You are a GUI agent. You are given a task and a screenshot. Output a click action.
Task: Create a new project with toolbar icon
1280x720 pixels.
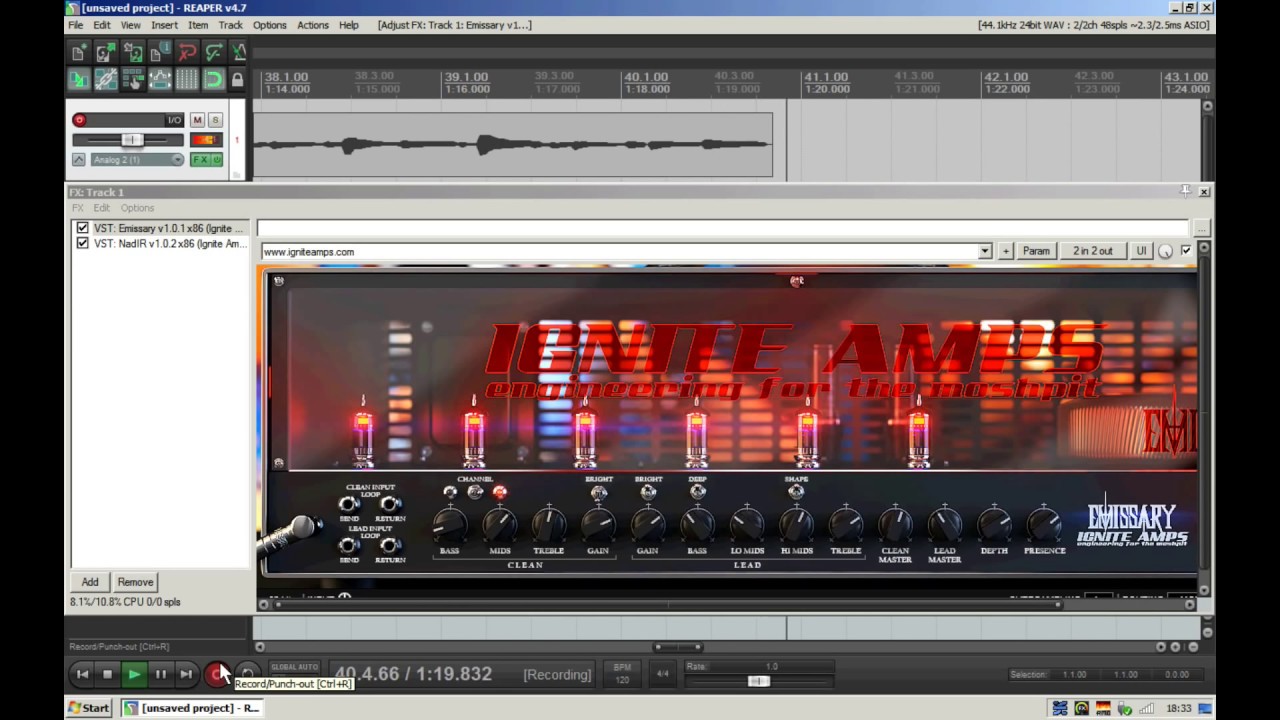[x=79, y=53]
